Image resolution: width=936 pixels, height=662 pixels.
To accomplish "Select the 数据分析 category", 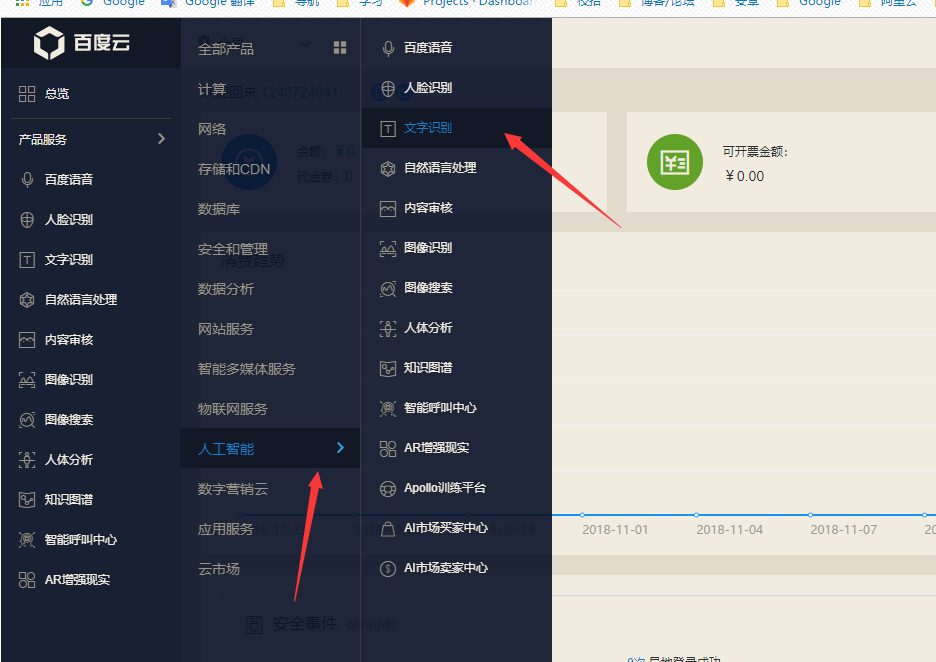I will pyautogui.click(x=226, y=289).
